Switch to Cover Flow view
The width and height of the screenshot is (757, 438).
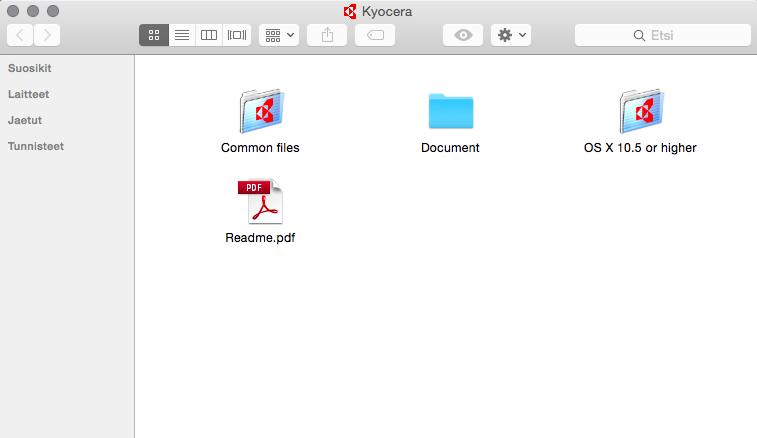point(237,35)
